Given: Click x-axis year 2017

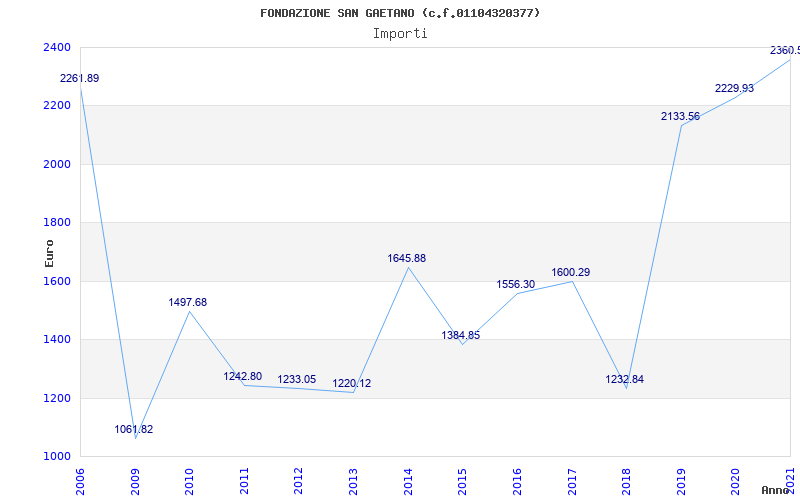Looking at the screenshot, I should click(571, 481).
